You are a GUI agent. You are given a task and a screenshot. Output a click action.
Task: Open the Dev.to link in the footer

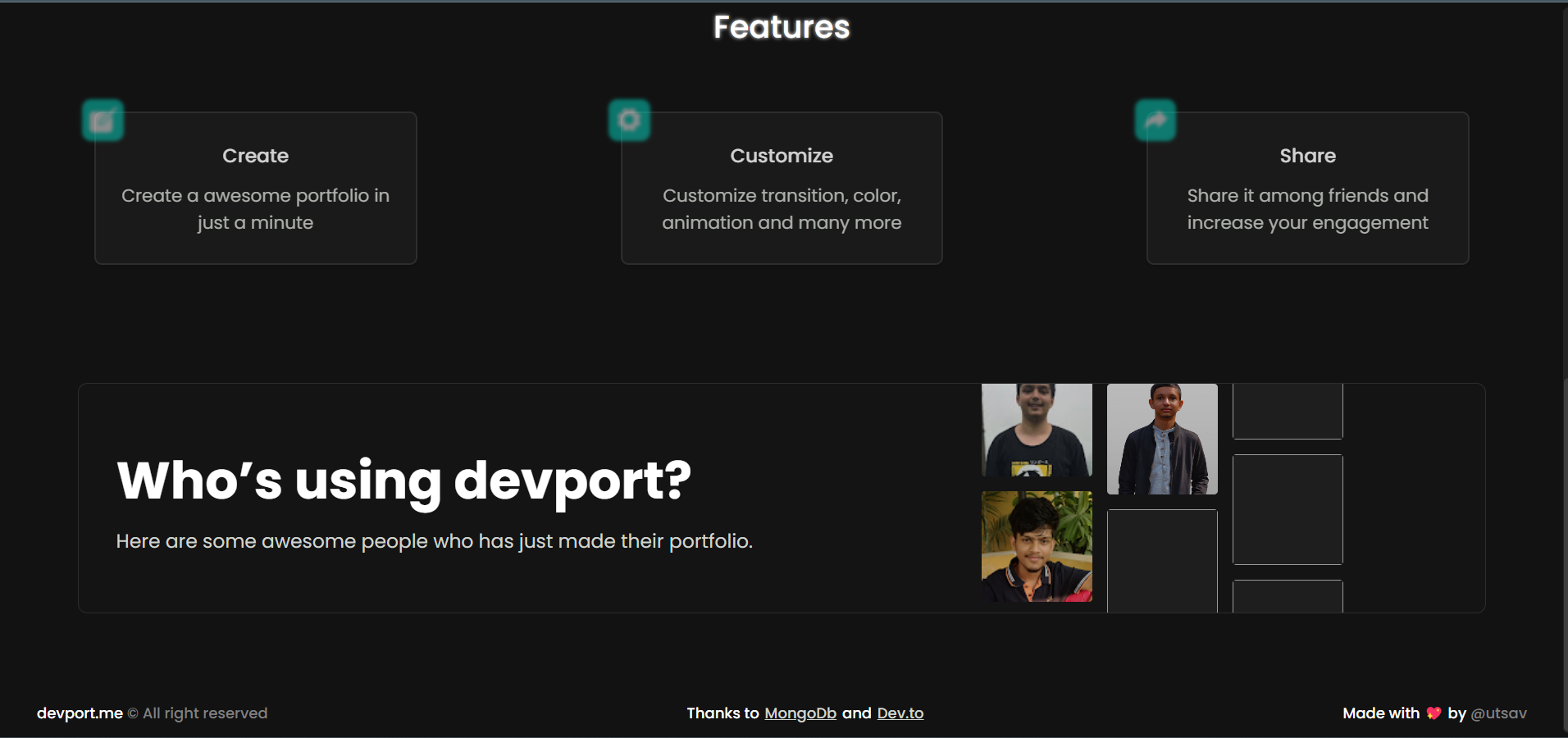point(900,713)
